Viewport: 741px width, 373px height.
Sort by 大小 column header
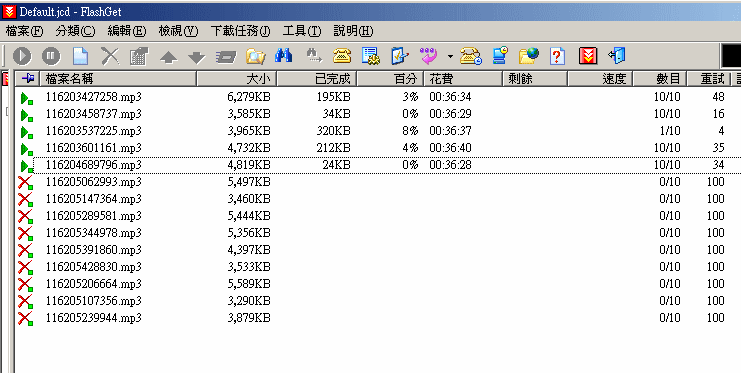(237, 78)
